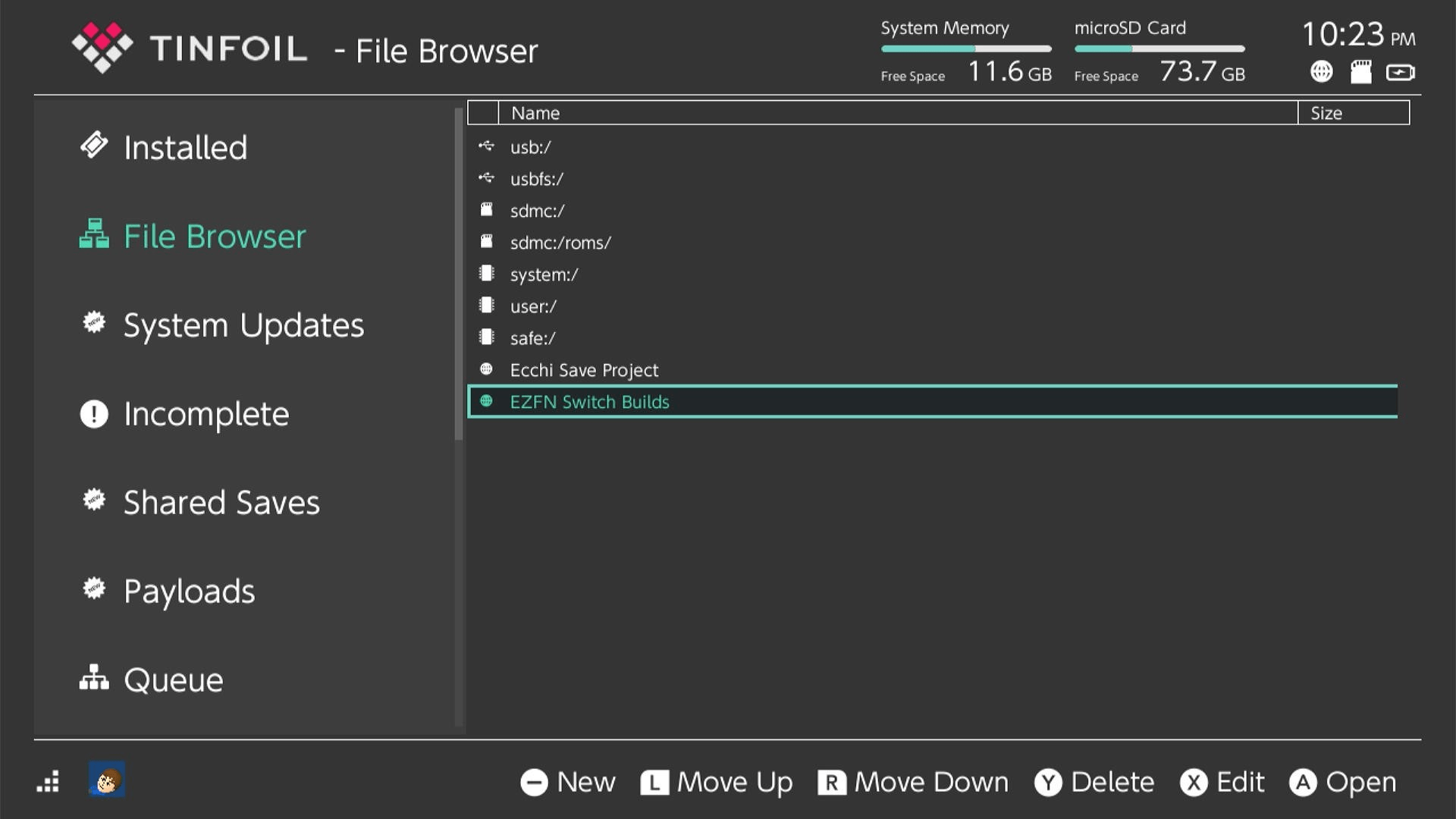
Task: Select the Ecchi Save Project source
Action: pos(584,370)
